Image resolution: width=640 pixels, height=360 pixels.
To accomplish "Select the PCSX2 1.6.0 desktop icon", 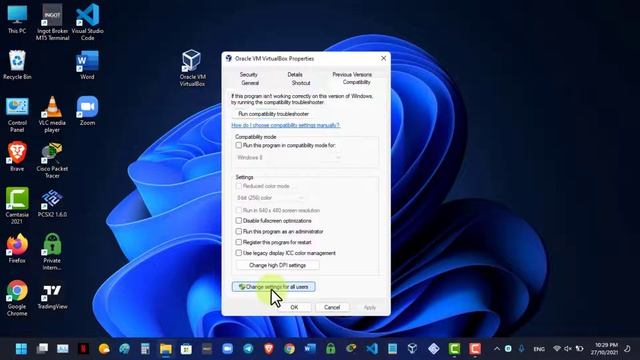I will click(x=52, y=203).
